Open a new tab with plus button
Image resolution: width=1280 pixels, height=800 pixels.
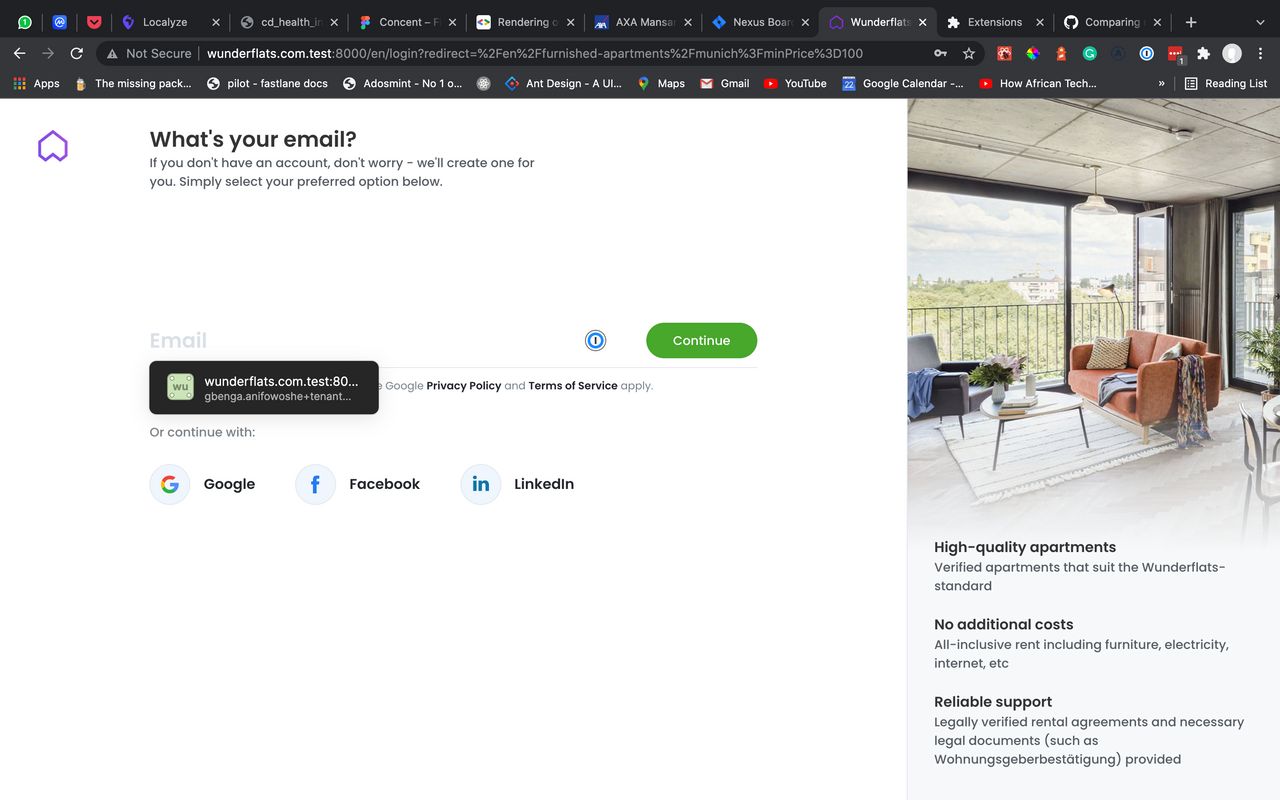click(x=1191, y=22)
